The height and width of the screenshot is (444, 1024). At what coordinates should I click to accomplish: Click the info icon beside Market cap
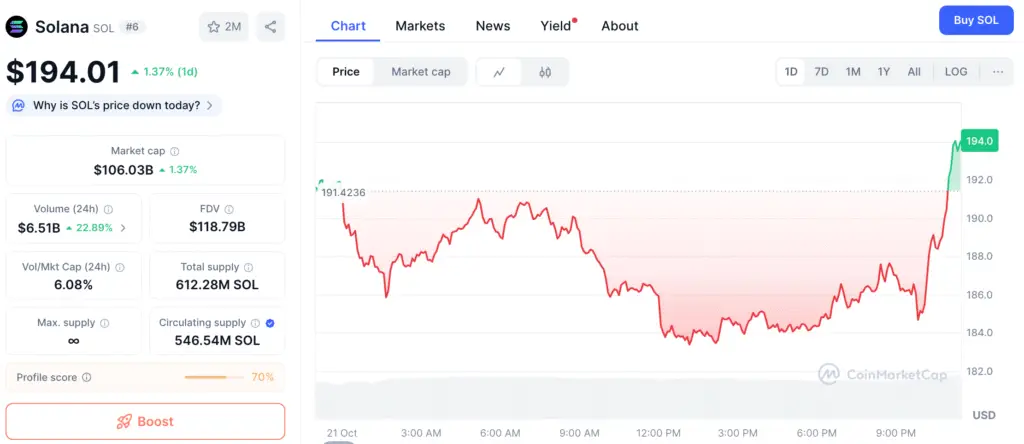(x=175, y=151)
